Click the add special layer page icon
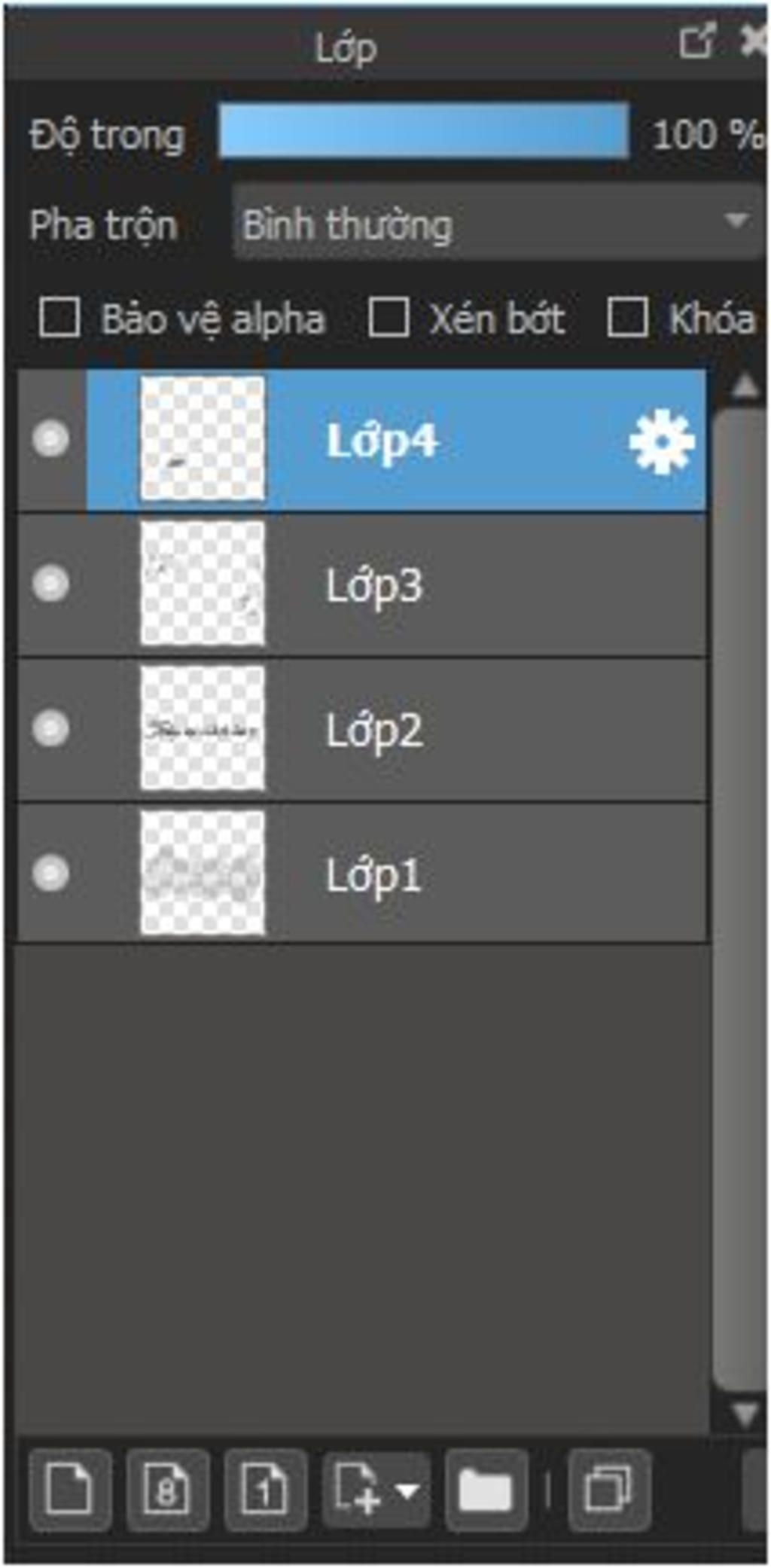Screen dimensions: 771x1568 [x=357, y=1489]
